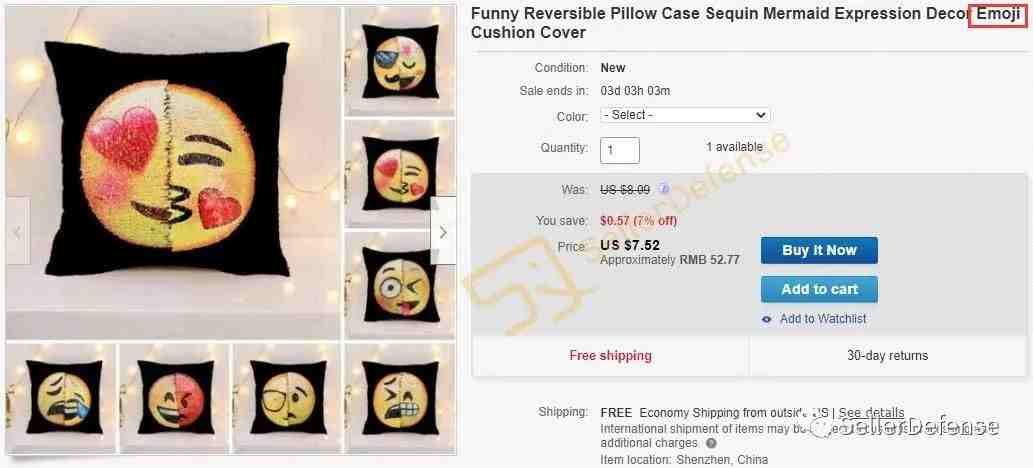Click the Buy It Now button
1033x468 pixels.
tap(819, 250)
